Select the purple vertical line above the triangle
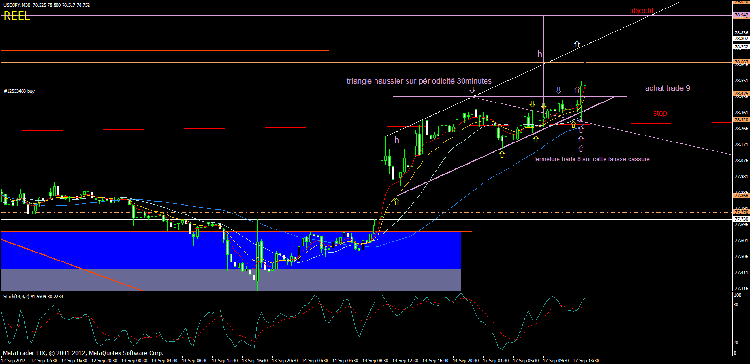 [x=543, y=57]
